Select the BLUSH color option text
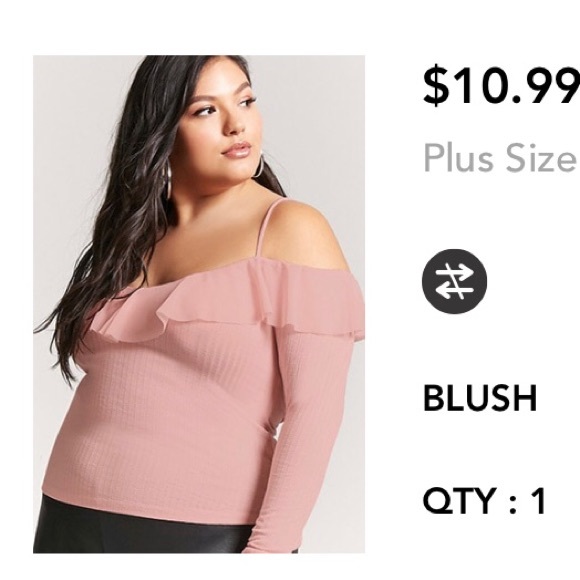The height and width of the screenshot is (580, 580). click(480, 398)
